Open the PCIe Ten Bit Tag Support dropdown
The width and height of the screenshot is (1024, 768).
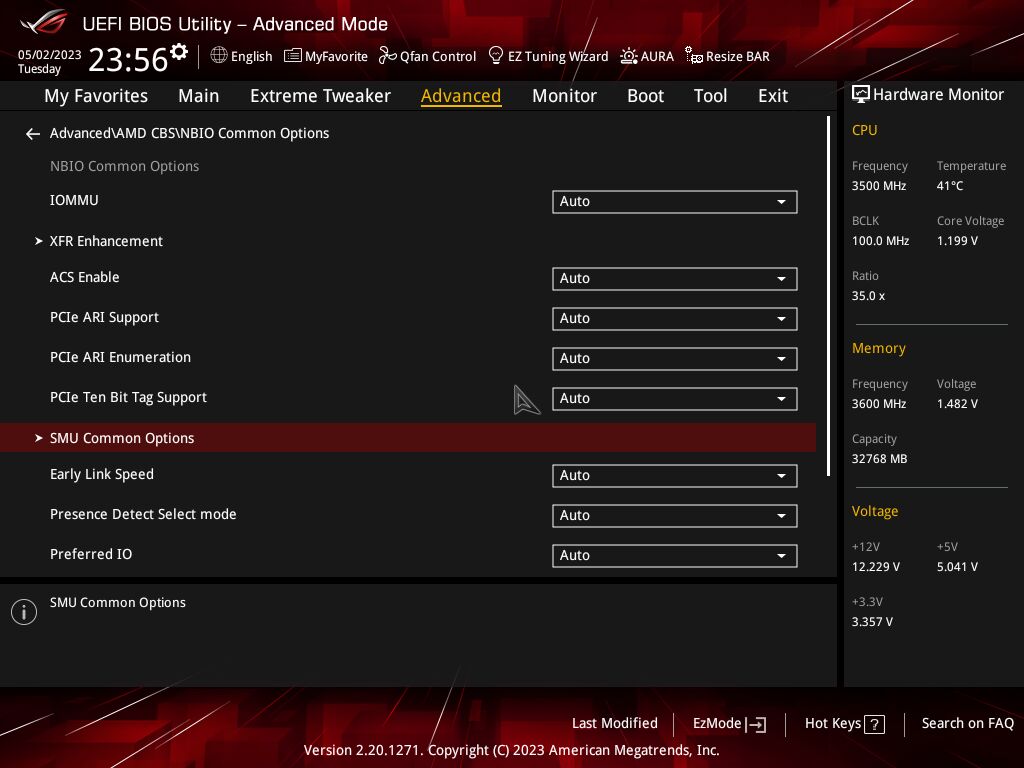tap(675, 398)
